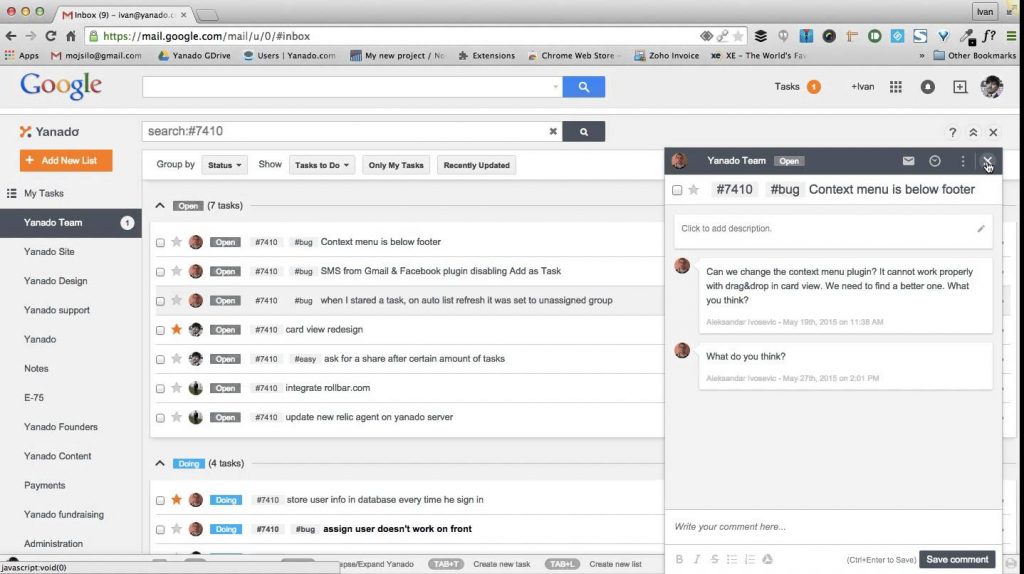Check the 'SMS from Gmail & Facebook' task
1024x574 pixels.
160,272
